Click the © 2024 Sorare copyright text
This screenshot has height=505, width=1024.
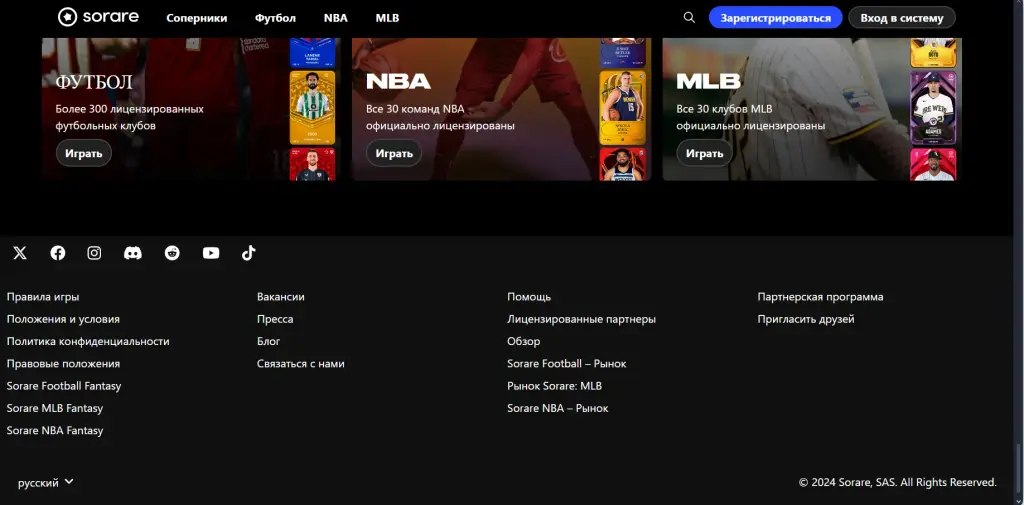pyautogui.click(x=898, y=483)
